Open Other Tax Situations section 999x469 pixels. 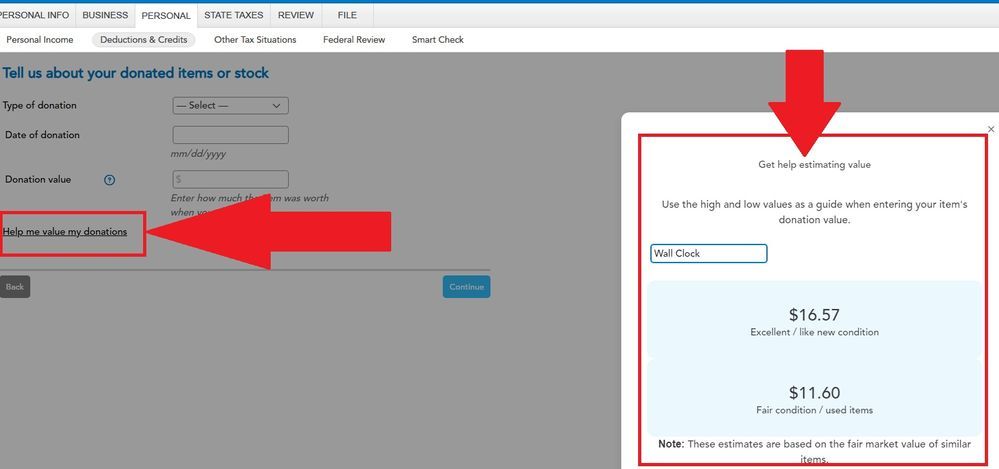tap(255, 40)
